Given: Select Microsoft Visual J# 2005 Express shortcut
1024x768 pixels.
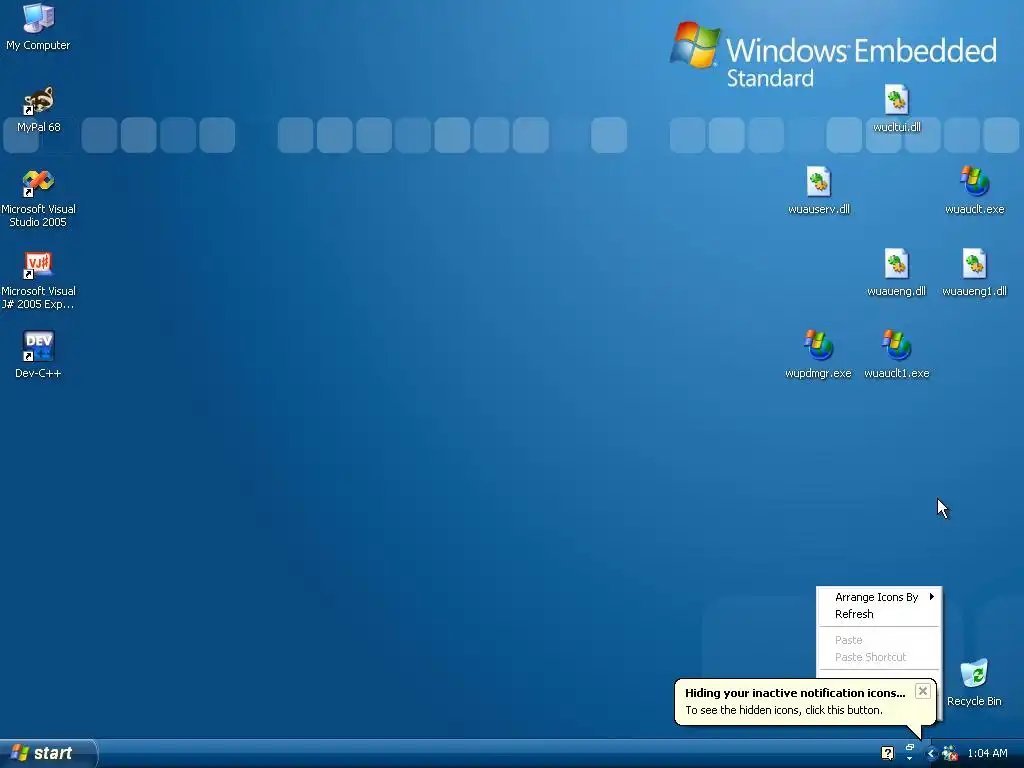Looking at the screenshot, I should (x=38, y=280).
